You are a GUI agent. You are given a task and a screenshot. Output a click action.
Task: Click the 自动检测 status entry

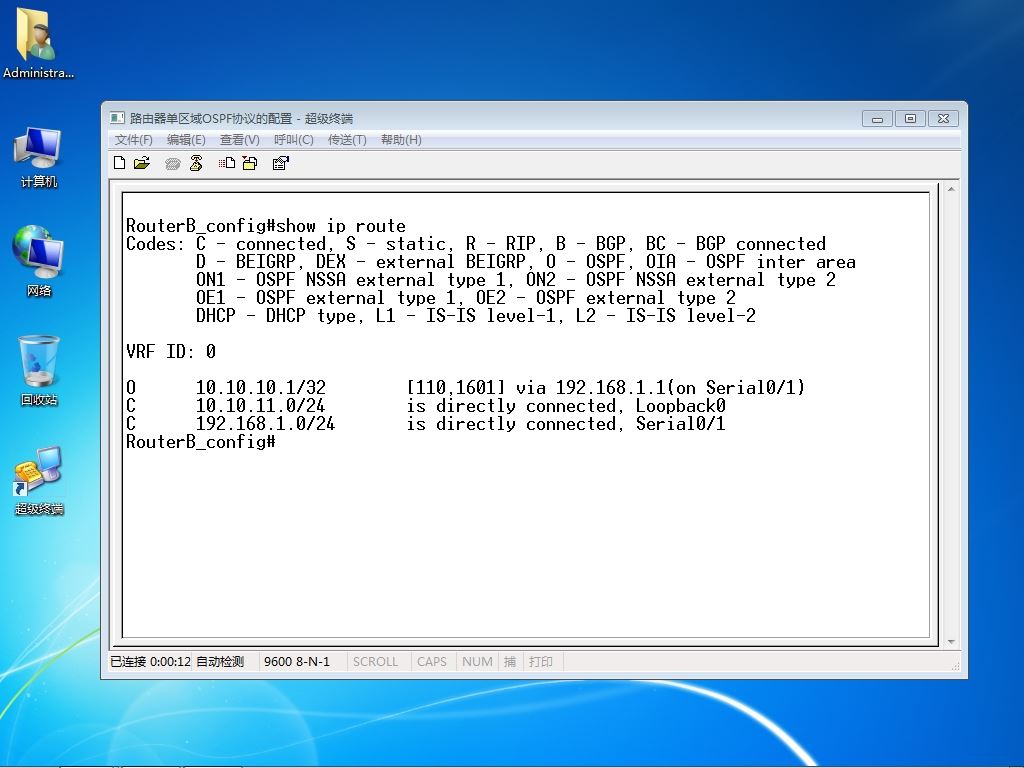220,662
